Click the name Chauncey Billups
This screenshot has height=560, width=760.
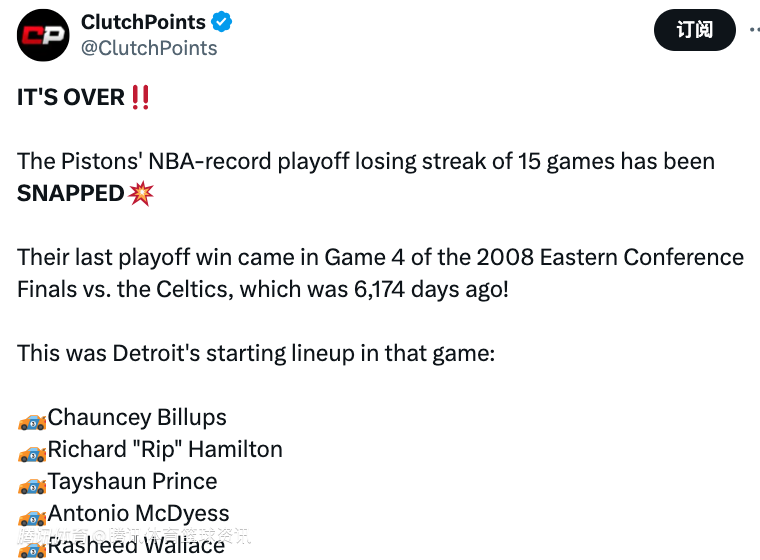coord(137,418)
